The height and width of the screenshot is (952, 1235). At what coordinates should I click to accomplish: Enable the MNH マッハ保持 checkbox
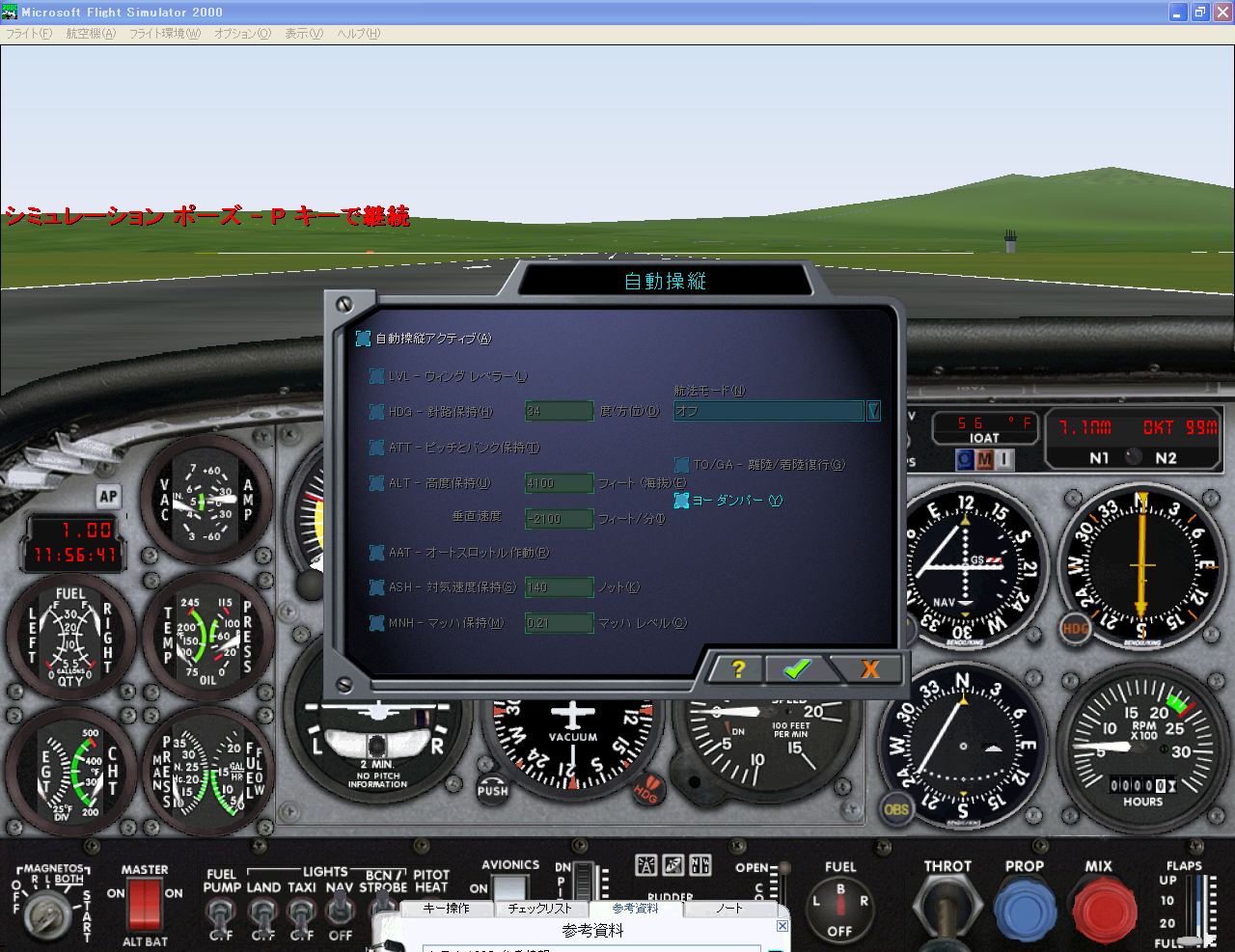point(377,623)
